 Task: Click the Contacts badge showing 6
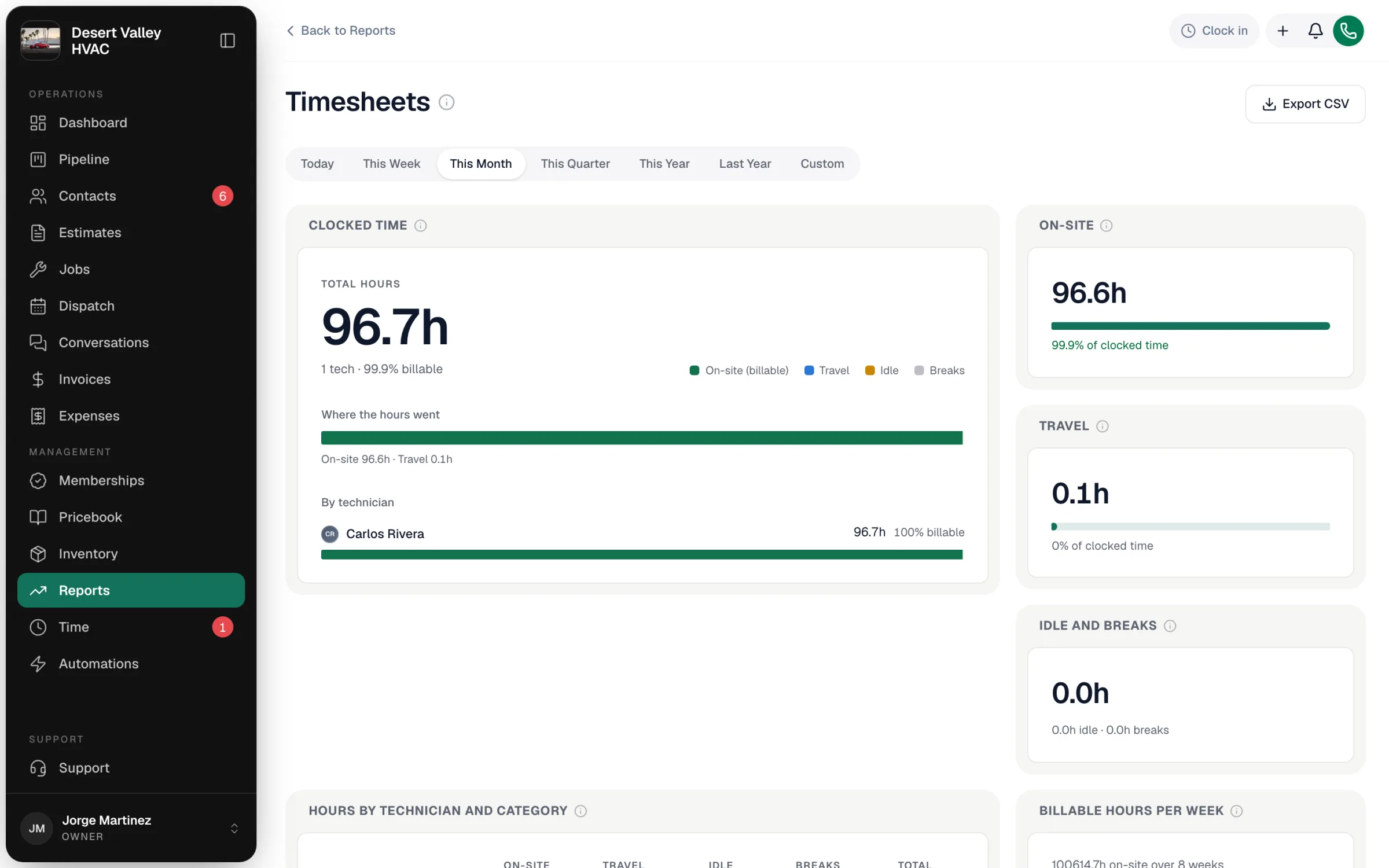click(223, 196)
